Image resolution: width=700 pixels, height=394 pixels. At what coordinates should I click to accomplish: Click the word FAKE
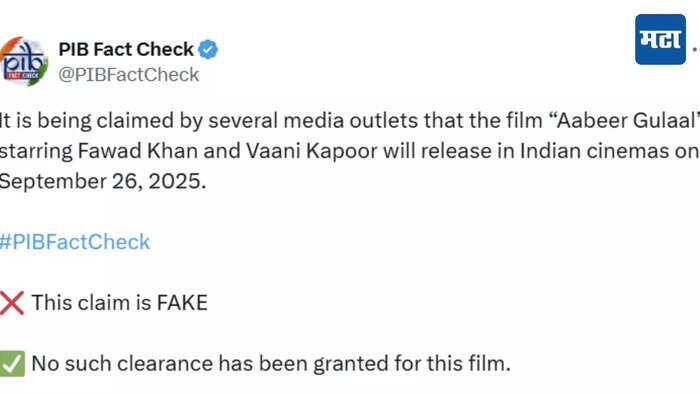[182, 303]
